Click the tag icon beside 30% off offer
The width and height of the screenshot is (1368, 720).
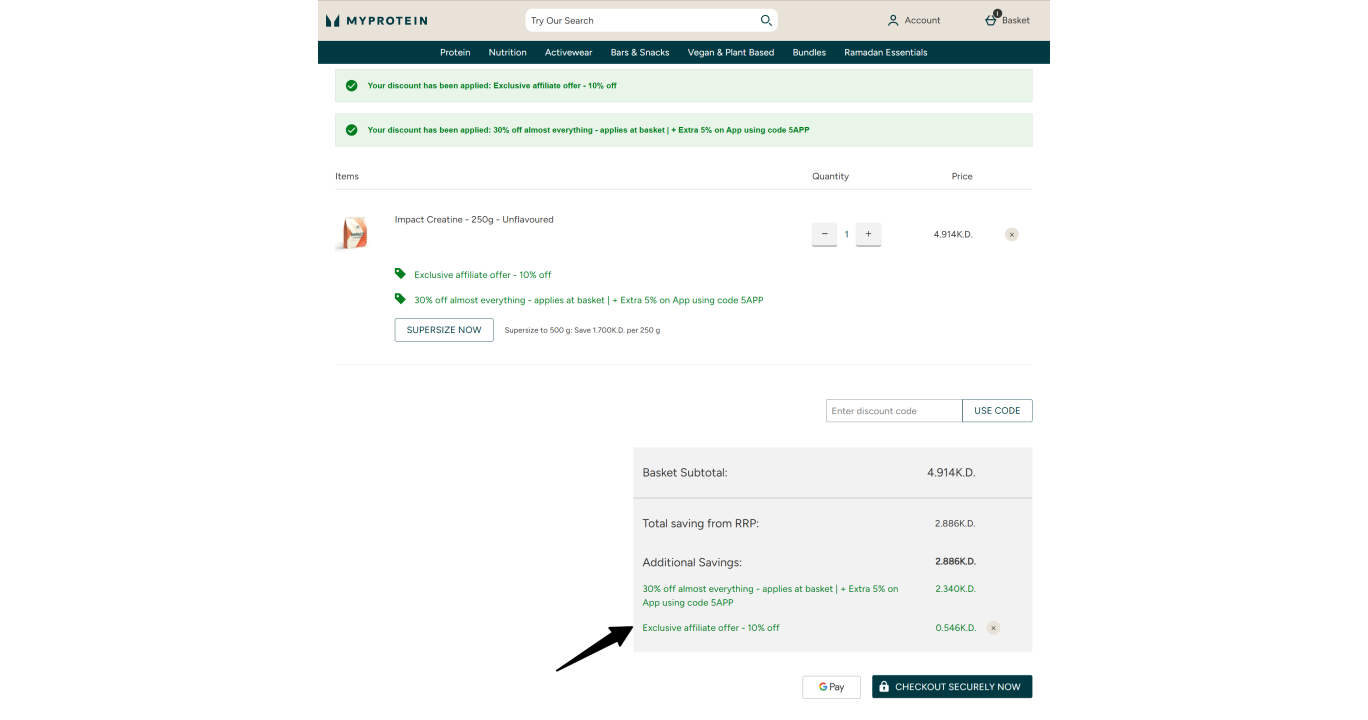coord(400,298)
